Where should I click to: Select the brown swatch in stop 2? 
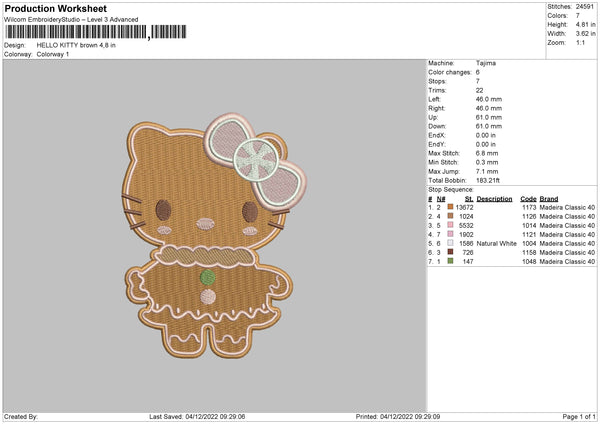pyautogui.click(x=451, y=216)
